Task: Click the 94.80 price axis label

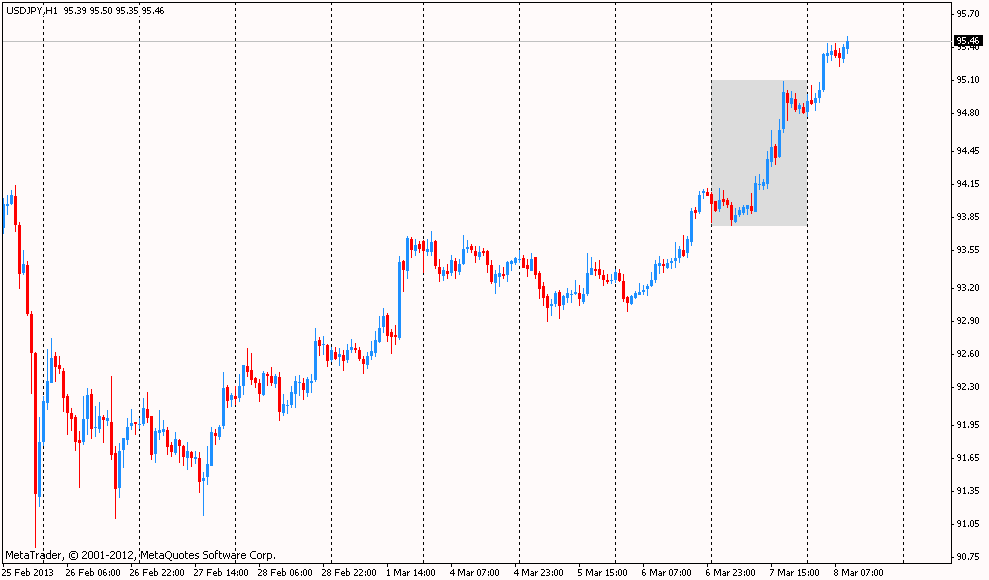Action: (x=968, y=113)
